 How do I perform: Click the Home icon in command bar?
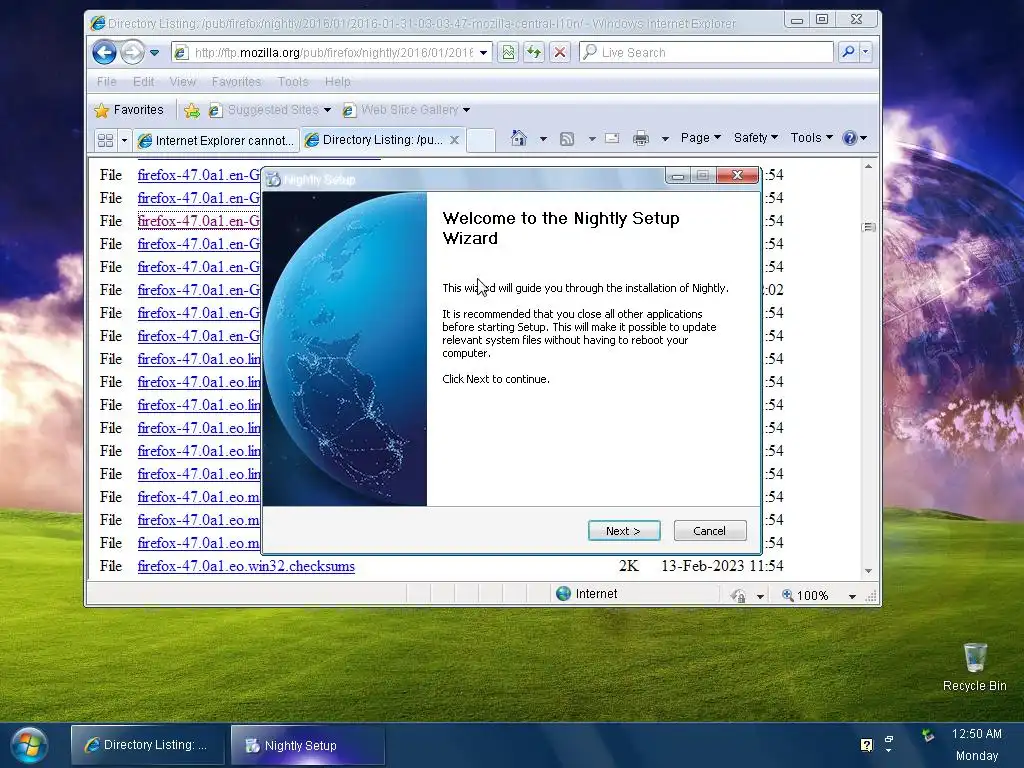pos(519,138)
